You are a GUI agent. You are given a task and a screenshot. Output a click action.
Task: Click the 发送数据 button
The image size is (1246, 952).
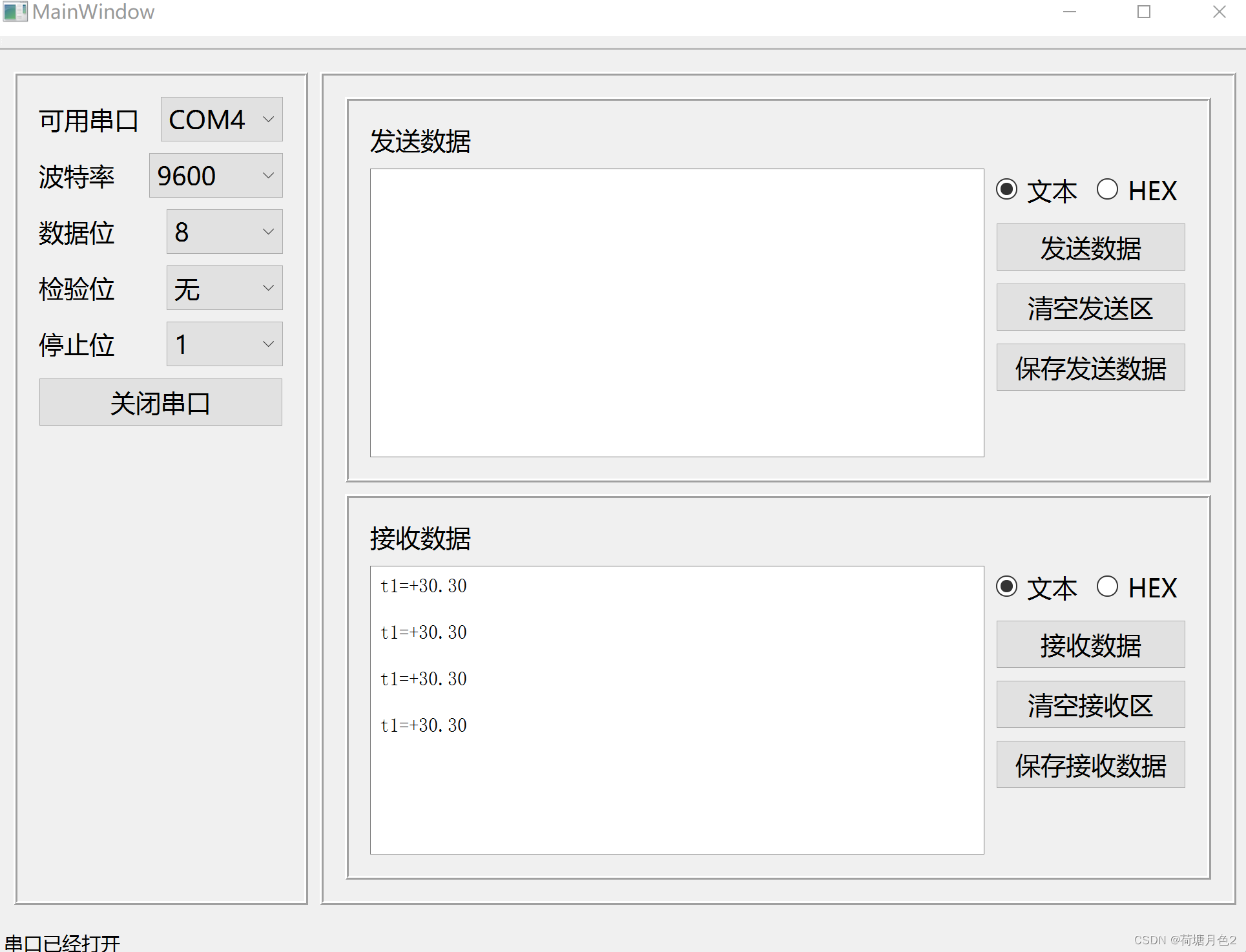coord(1091,247)
